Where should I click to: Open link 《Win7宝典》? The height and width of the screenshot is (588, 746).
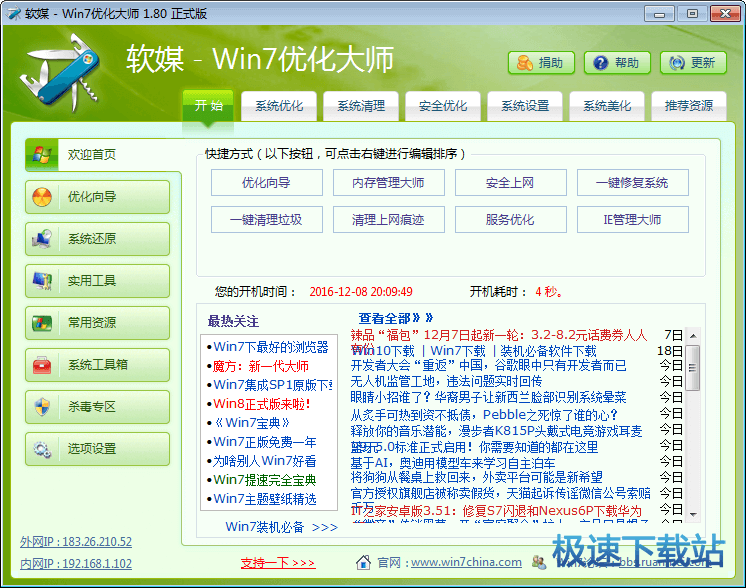(252, 422)
